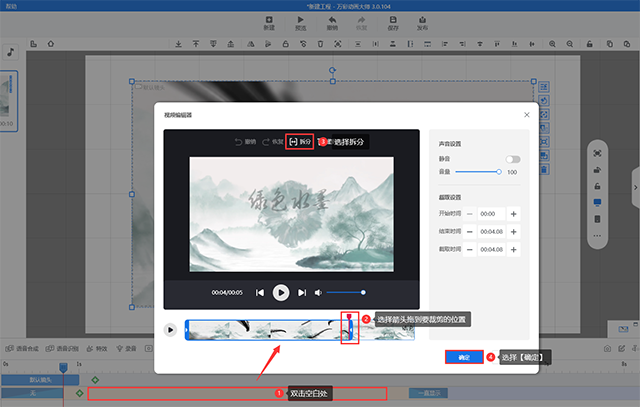This screenshot has width=640, height=407.
Task: Confirm with the 确定 button
Action: point(463,357)
